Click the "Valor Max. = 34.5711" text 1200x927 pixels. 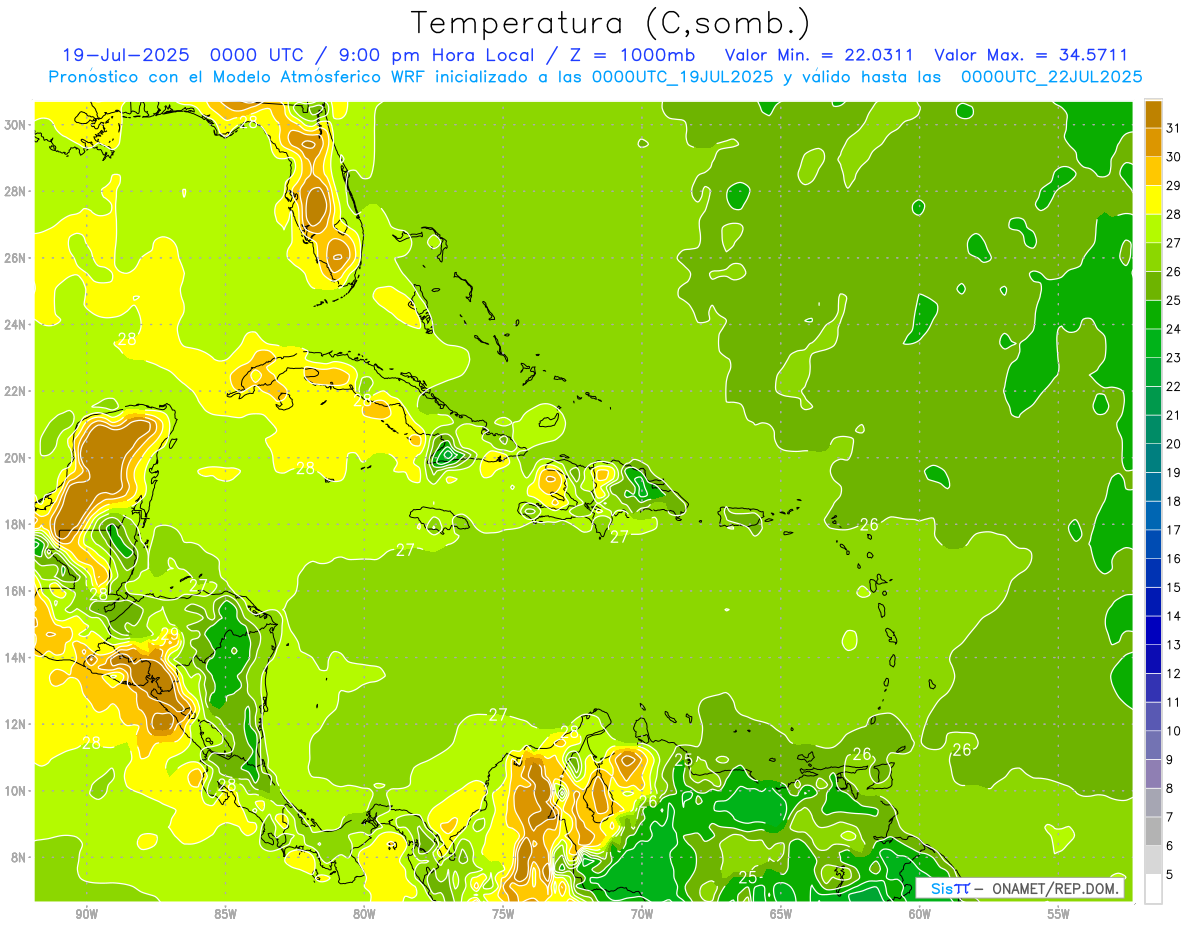(1031, 55)
